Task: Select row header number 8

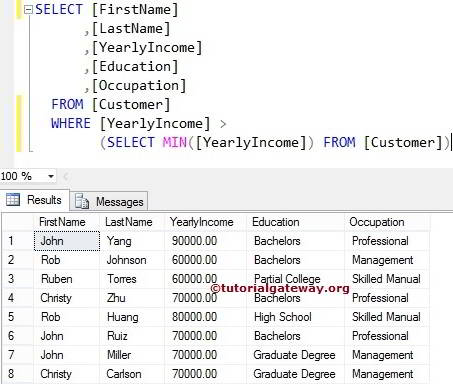Action: pos(18,374)
